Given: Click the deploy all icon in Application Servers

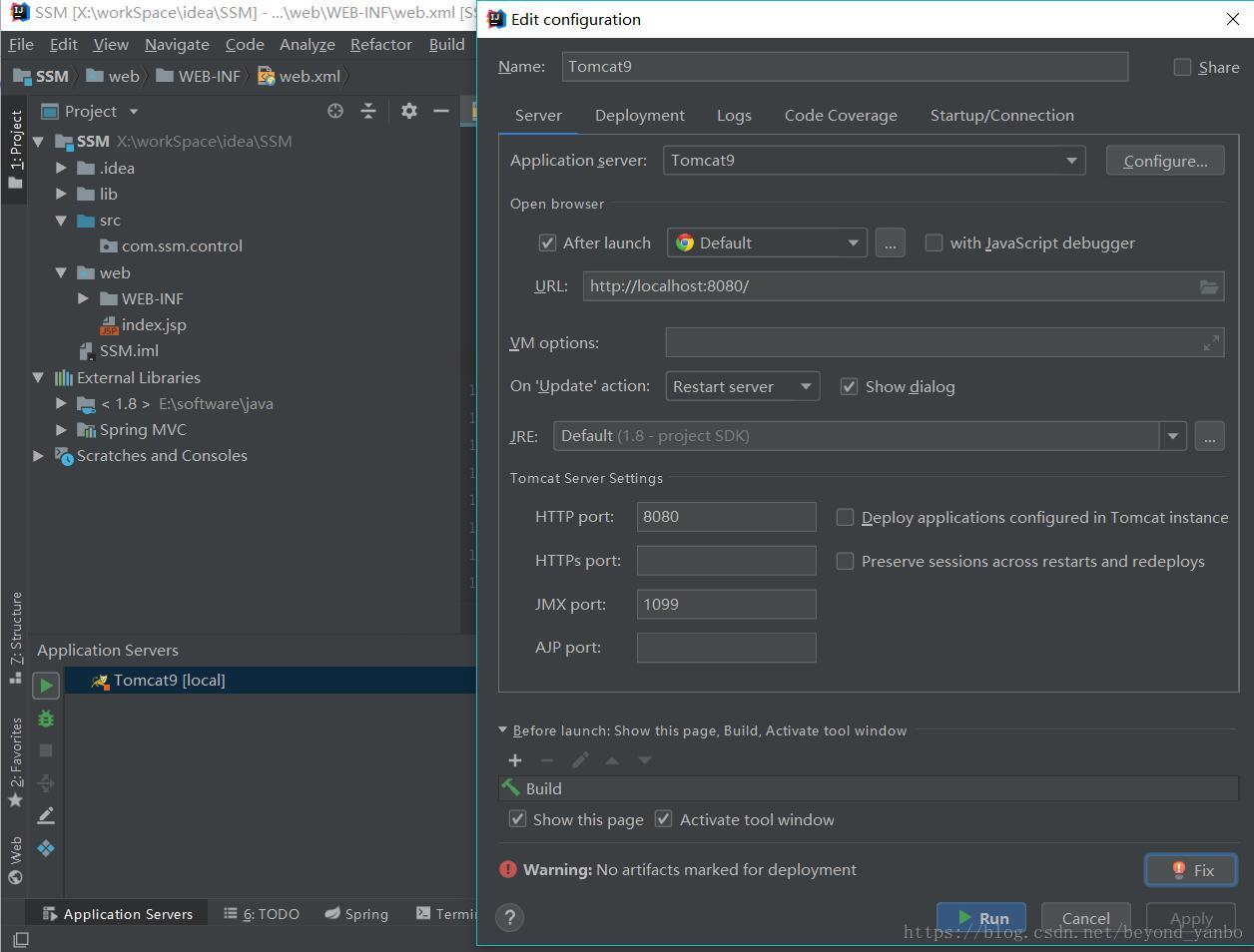Looking at the screenshot, I should point(46,783).
